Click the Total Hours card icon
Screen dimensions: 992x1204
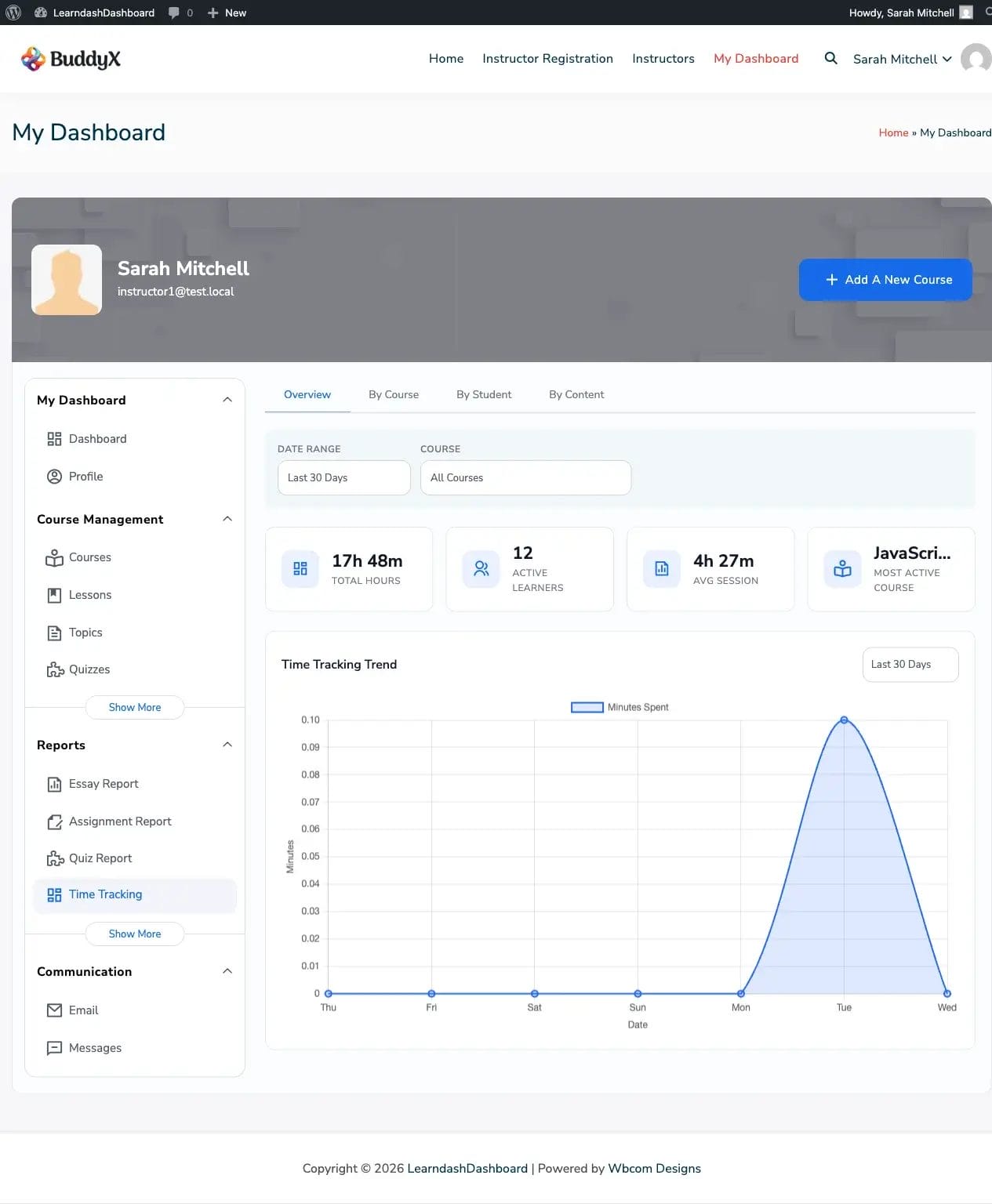300,569
